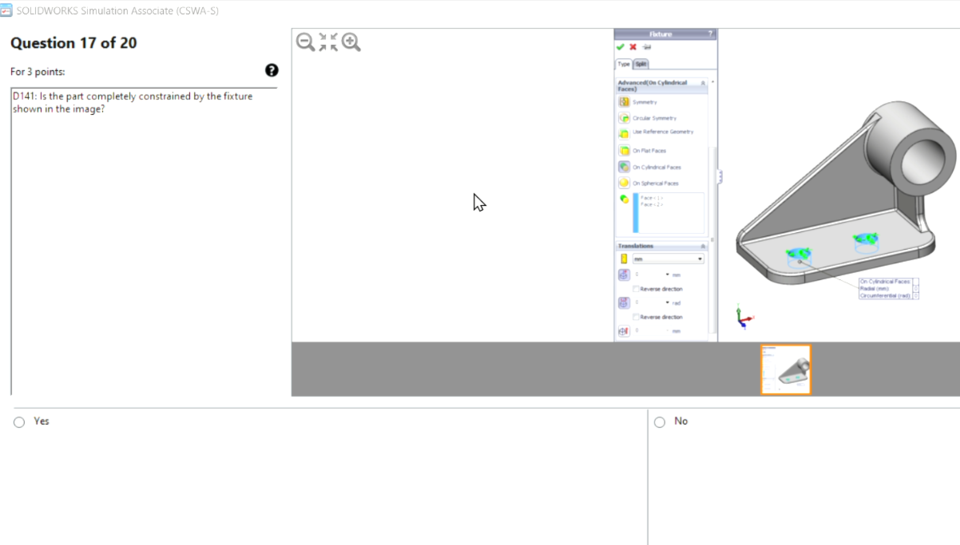Click the zoom in magnifier icon
This screenshot has width=960, height=545.
click(351, 42)
